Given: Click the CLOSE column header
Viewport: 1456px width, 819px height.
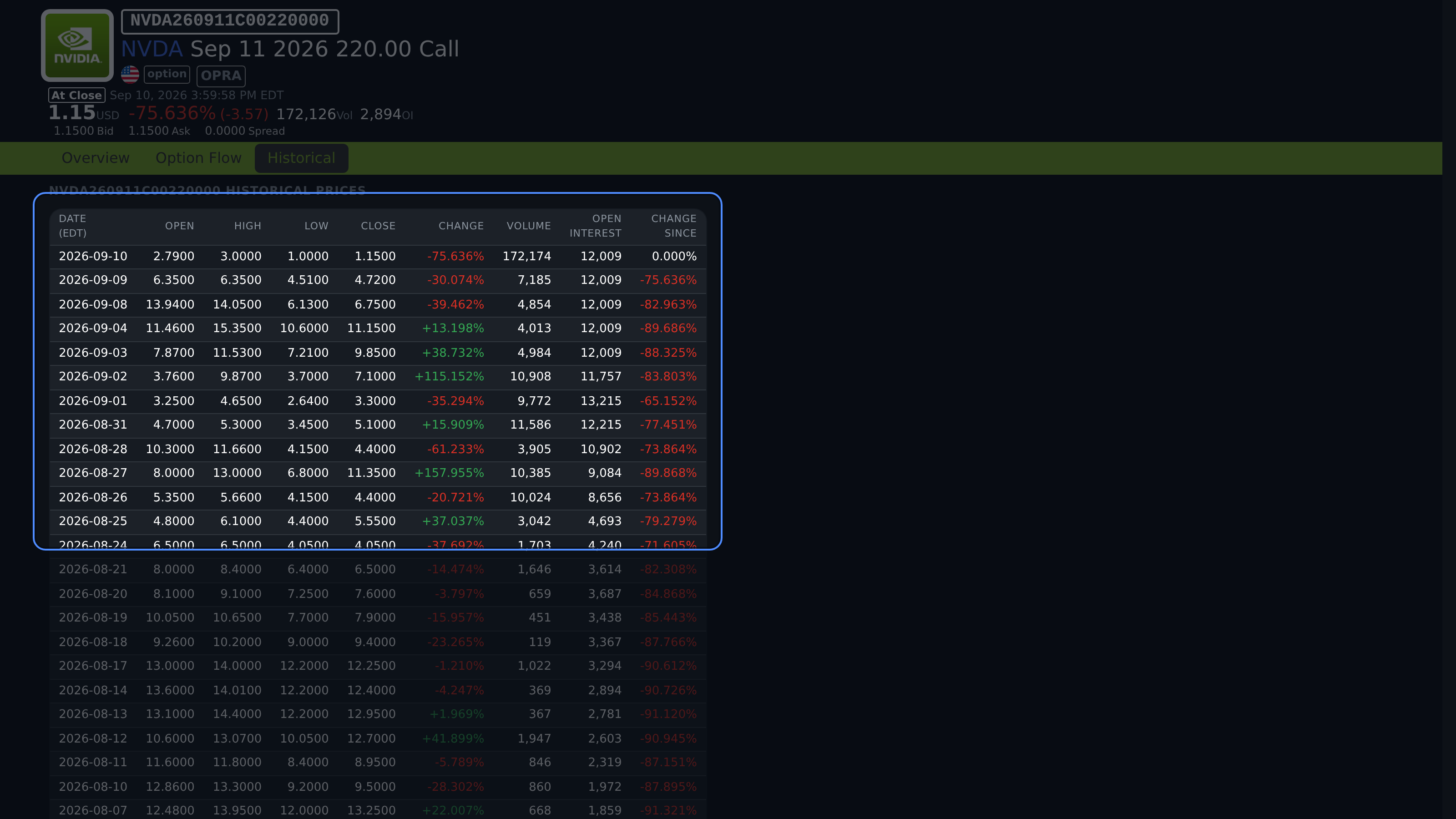Looking at the screenshot, I should click(378, 226).
